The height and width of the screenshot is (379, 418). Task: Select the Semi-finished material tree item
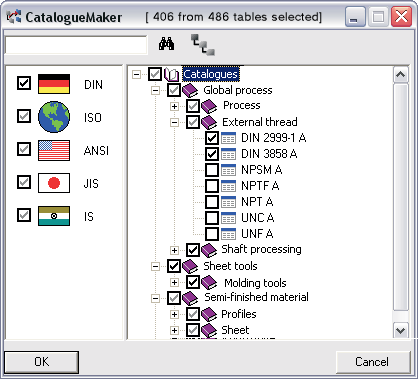(x=256, y=297)
